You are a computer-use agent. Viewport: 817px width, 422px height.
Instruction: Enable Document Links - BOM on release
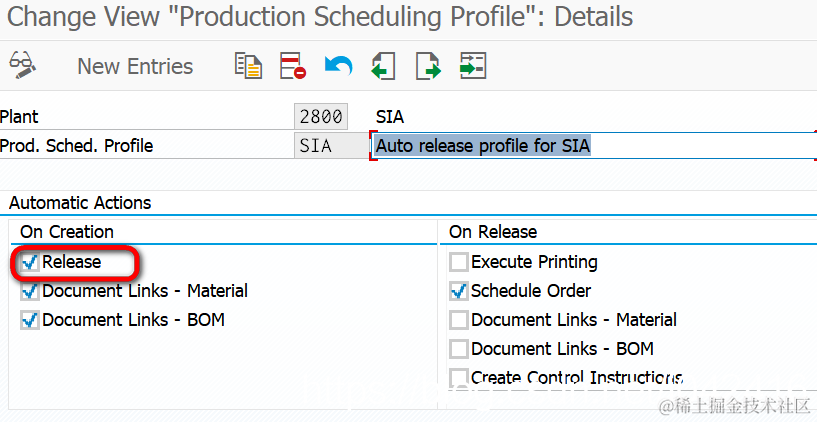click(459, 349)
